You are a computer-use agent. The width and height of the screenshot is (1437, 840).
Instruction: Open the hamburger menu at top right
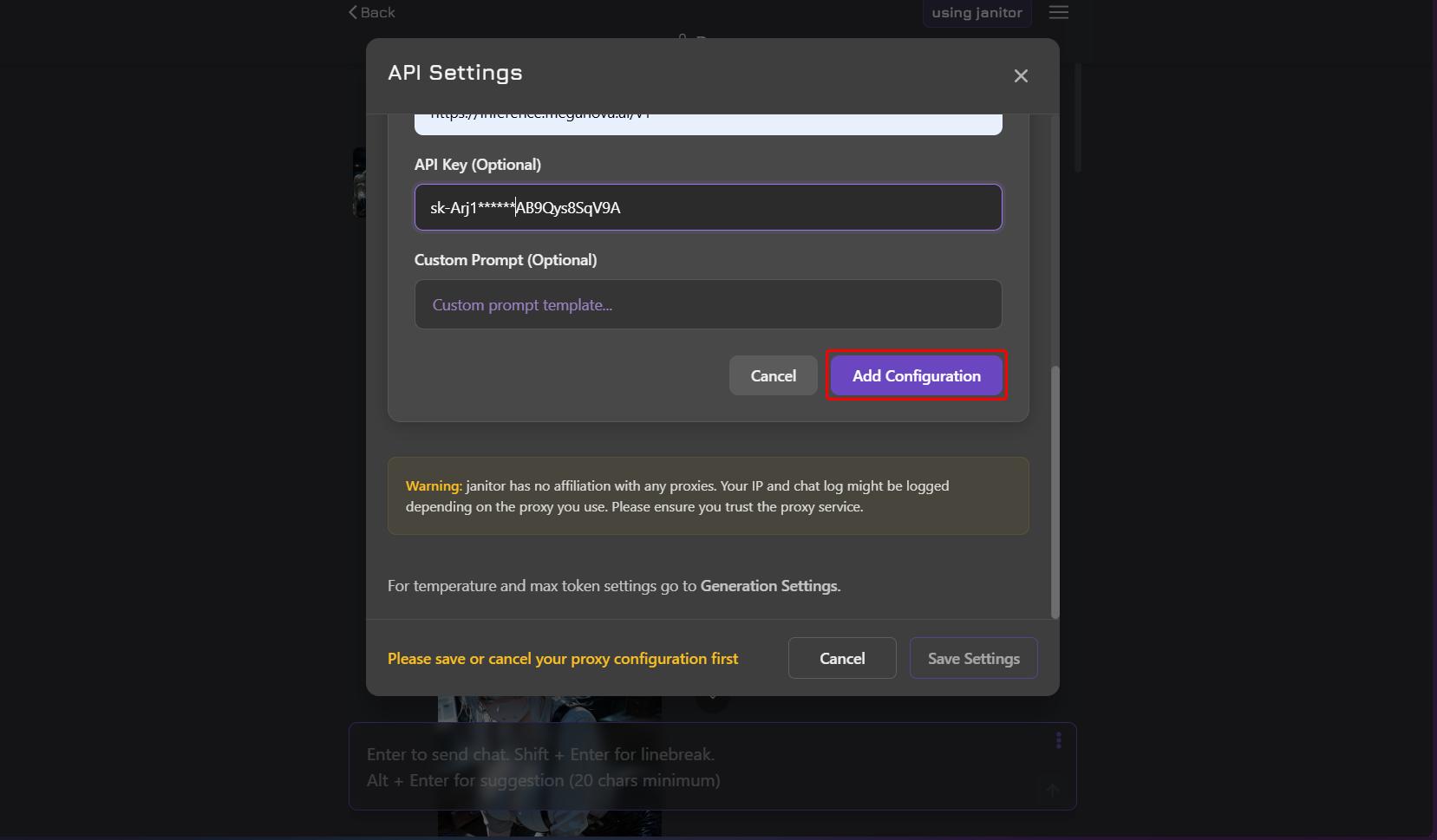[1058, 12]
